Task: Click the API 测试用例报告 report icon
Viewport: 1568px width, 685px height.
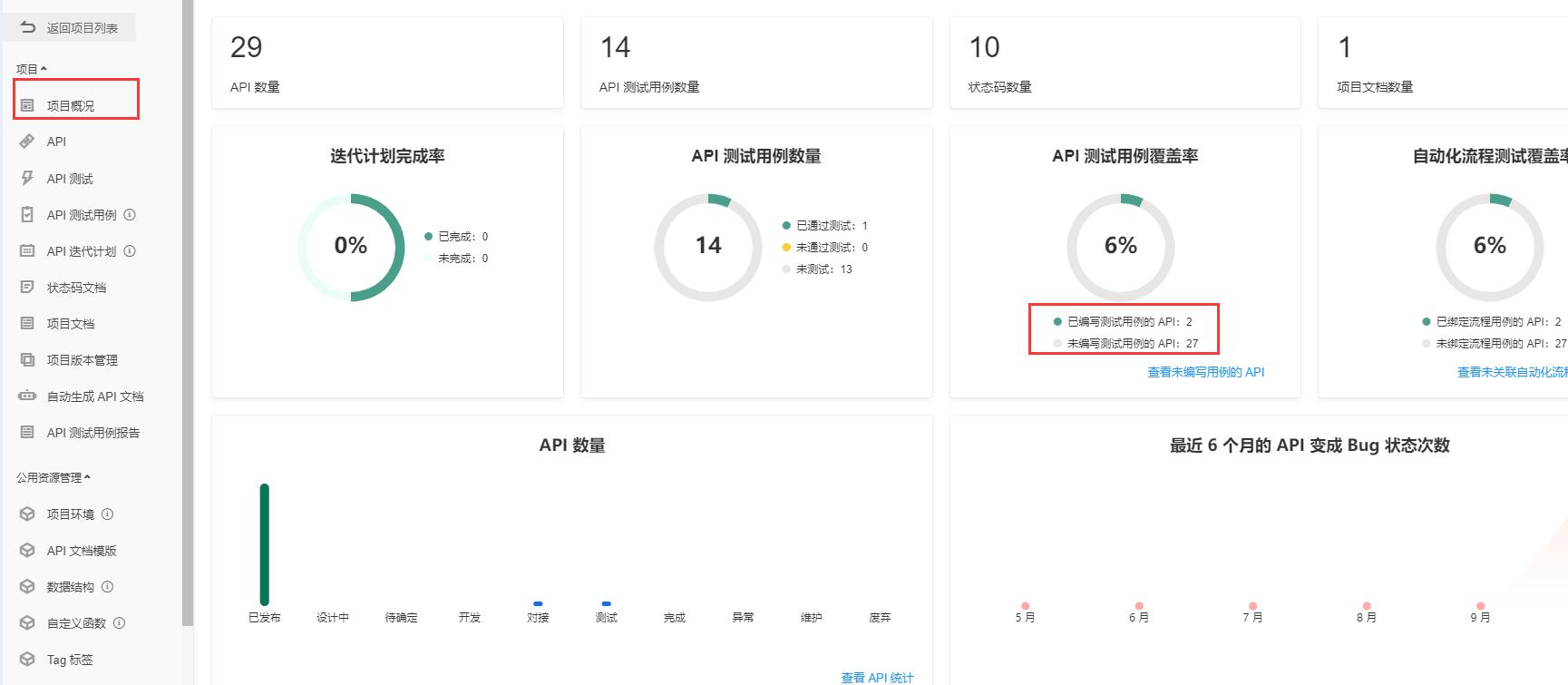Action: coord(27,432)
